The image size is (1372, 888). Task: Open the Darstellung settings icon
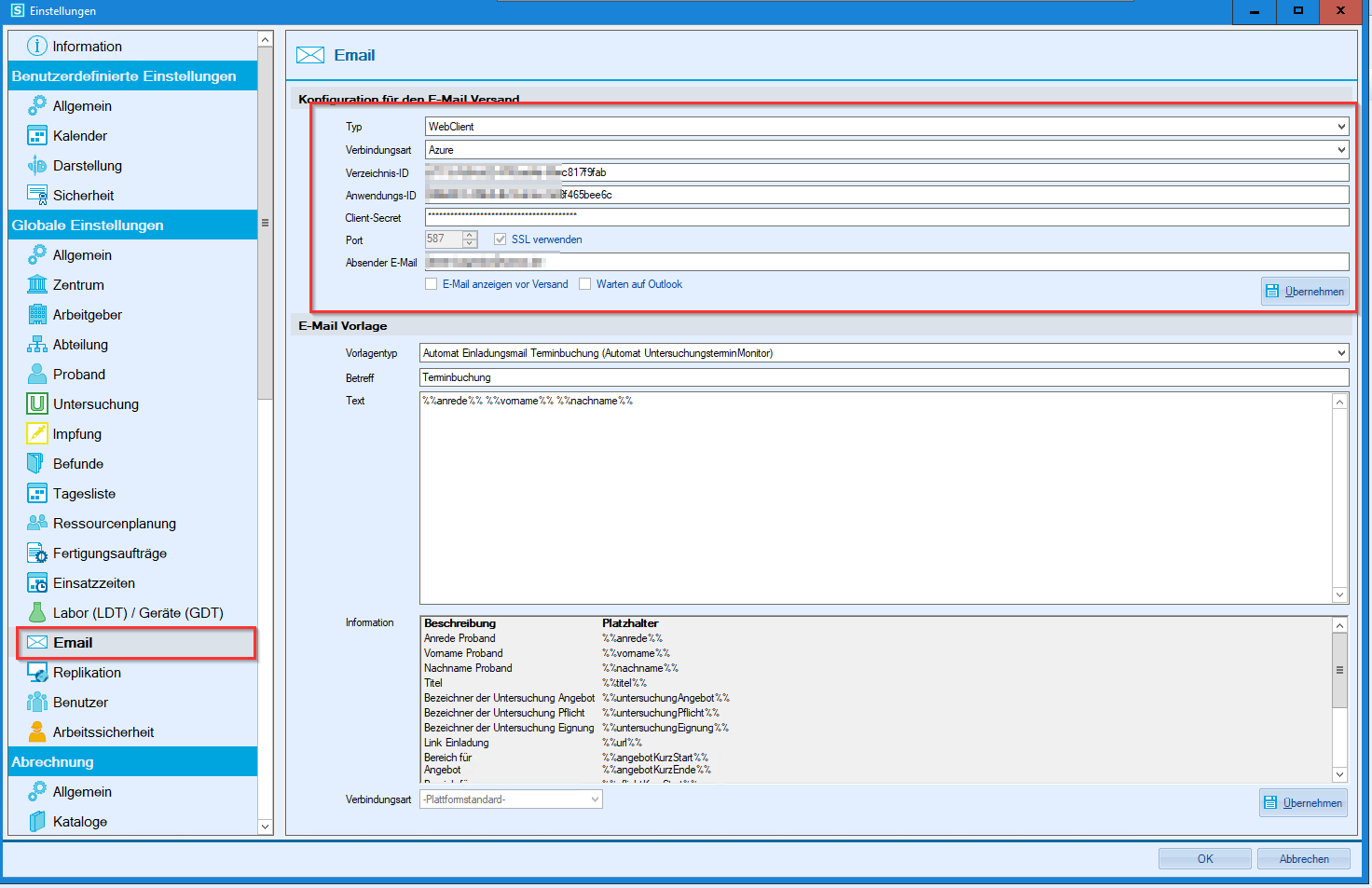(x=37, y=165)
